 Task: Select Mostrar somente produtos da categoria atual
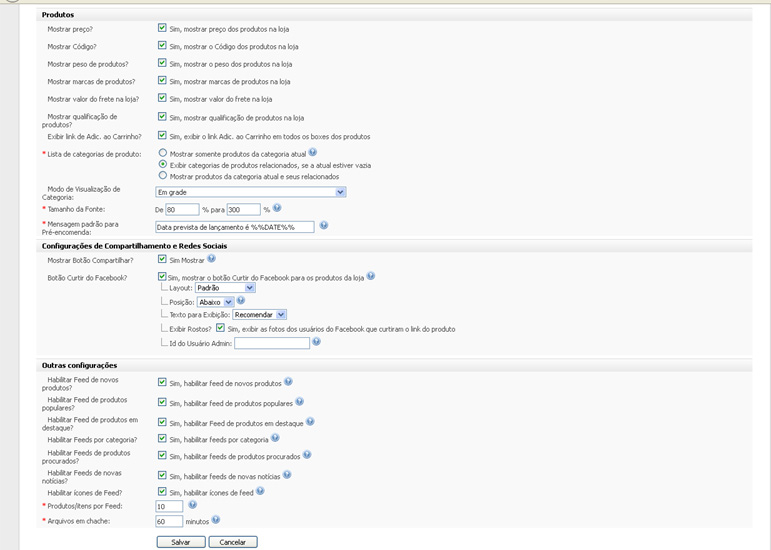[163, 153]
